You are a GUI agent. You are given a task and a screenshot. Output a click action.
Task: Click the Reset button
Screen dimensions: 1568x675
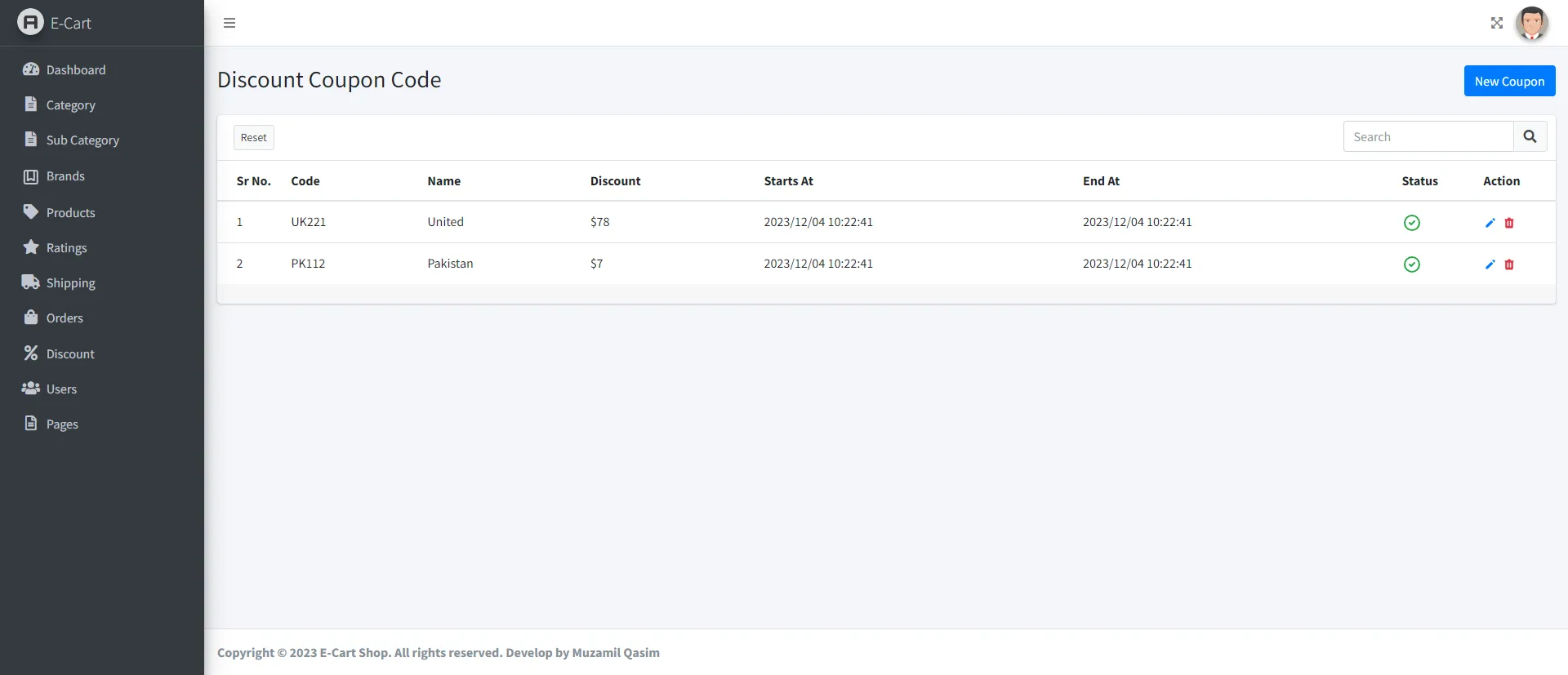[253, 138]
